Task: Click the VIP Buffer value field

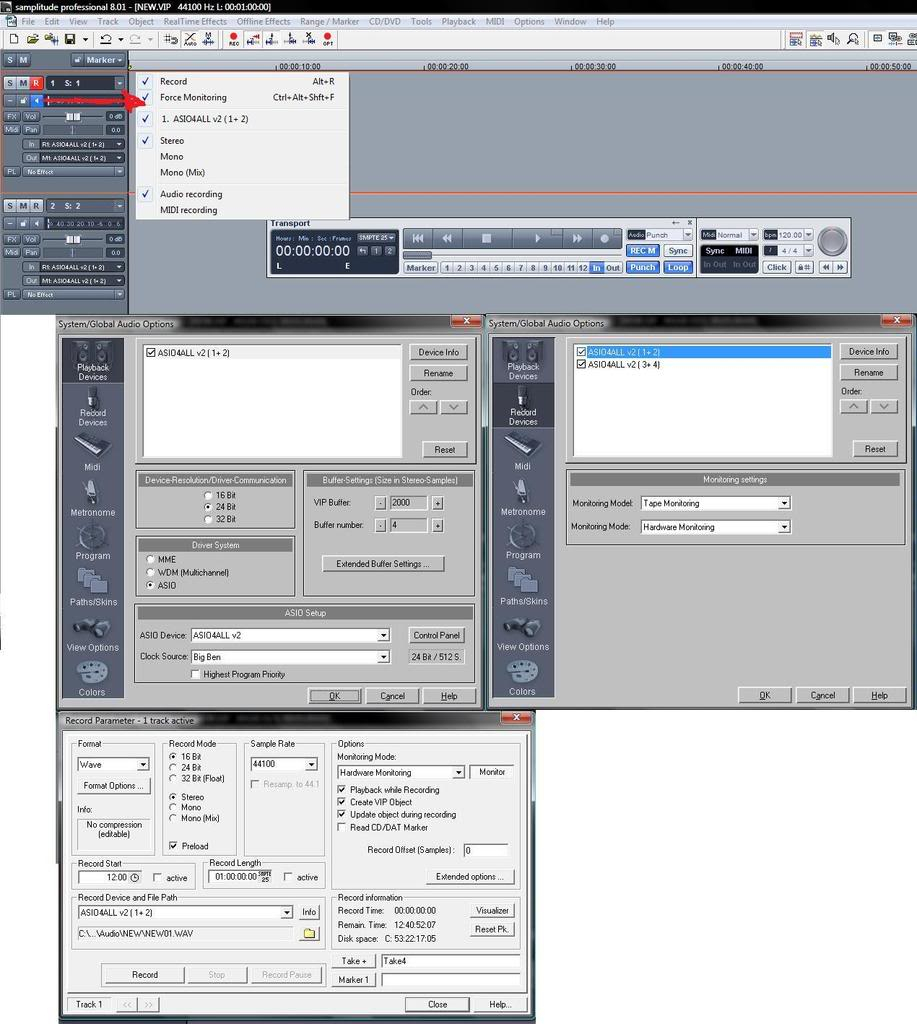Action: [408, 503]
